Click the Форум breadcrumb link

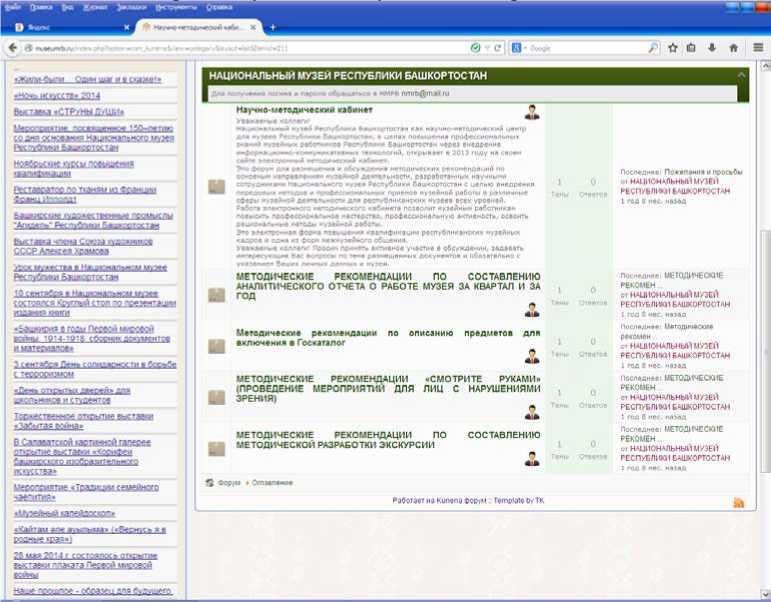click(x=229, y=482)
